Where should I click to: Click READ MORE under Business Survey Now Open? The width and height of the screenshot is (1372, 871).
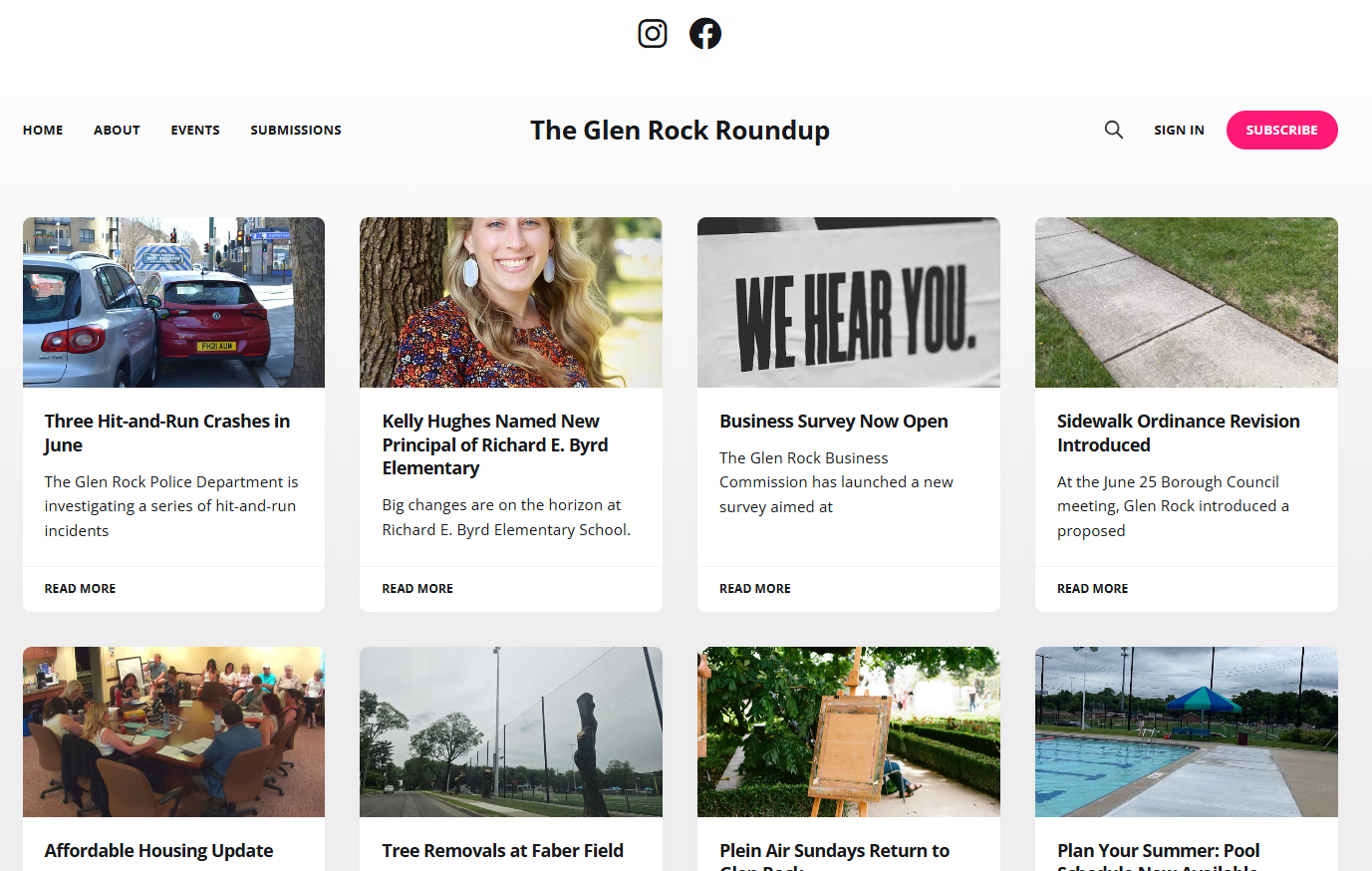754,588
